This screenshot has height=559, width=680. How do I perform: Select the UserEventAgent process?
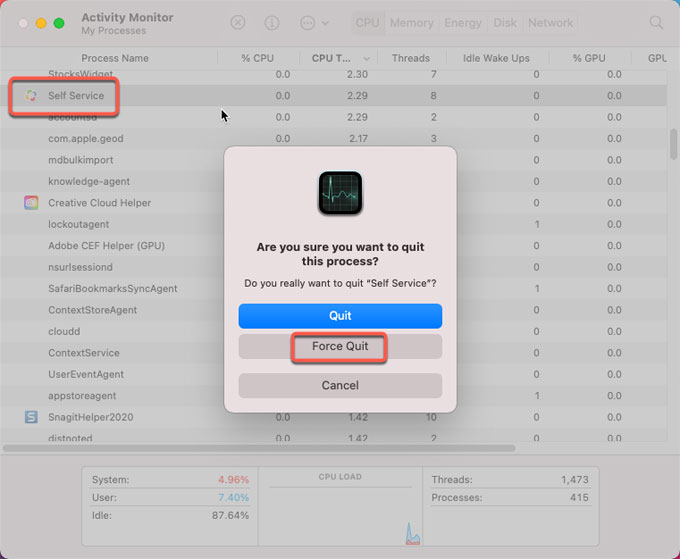point(86,374)
